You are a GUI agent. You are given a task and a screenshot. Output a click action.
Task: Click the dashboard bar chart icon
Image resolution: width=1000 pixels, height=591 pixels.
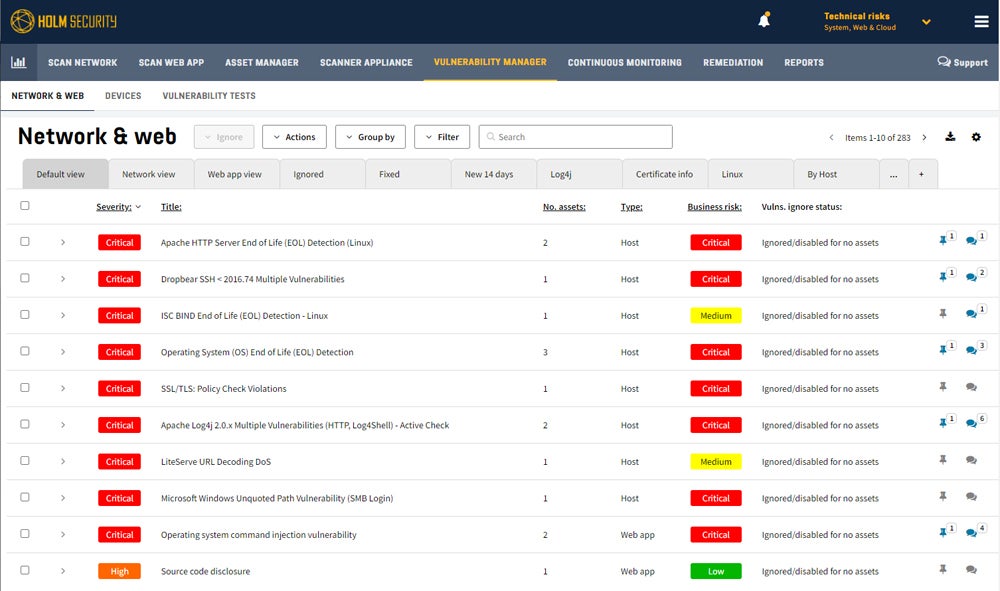click(x=19, y=62)
